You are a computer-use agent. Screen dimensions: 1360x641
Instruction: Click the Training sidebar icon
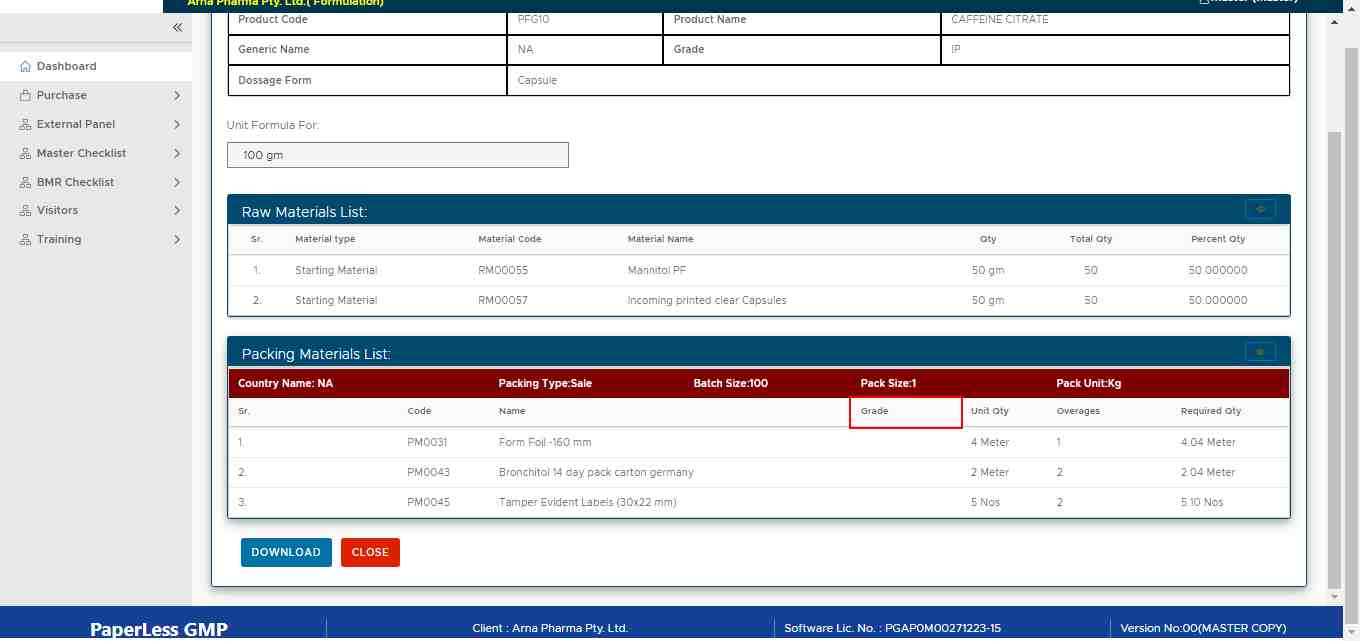[x=26, y=240]
